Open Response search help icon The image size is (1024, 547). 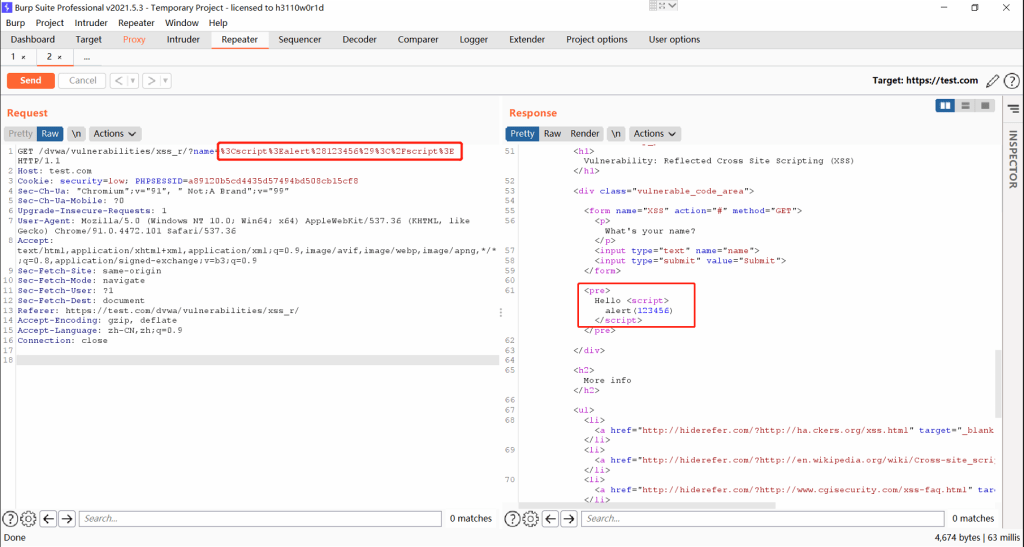[513, 519]
